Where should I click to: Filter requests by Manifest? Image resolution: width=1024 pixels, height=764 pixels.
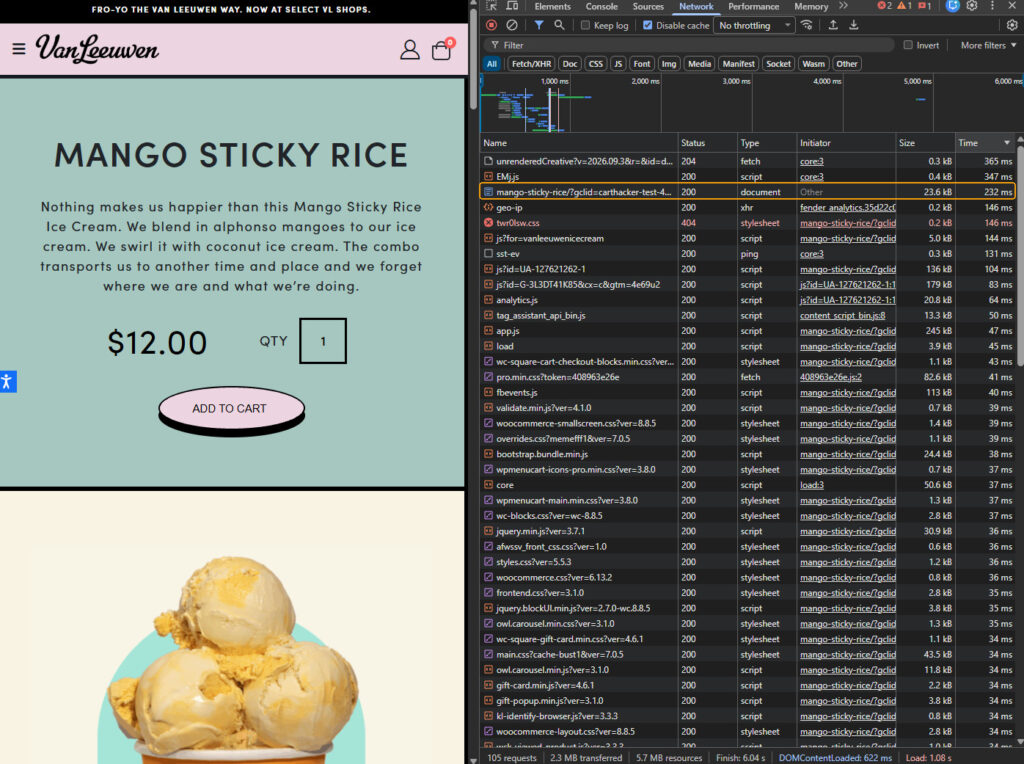point(739,64)
